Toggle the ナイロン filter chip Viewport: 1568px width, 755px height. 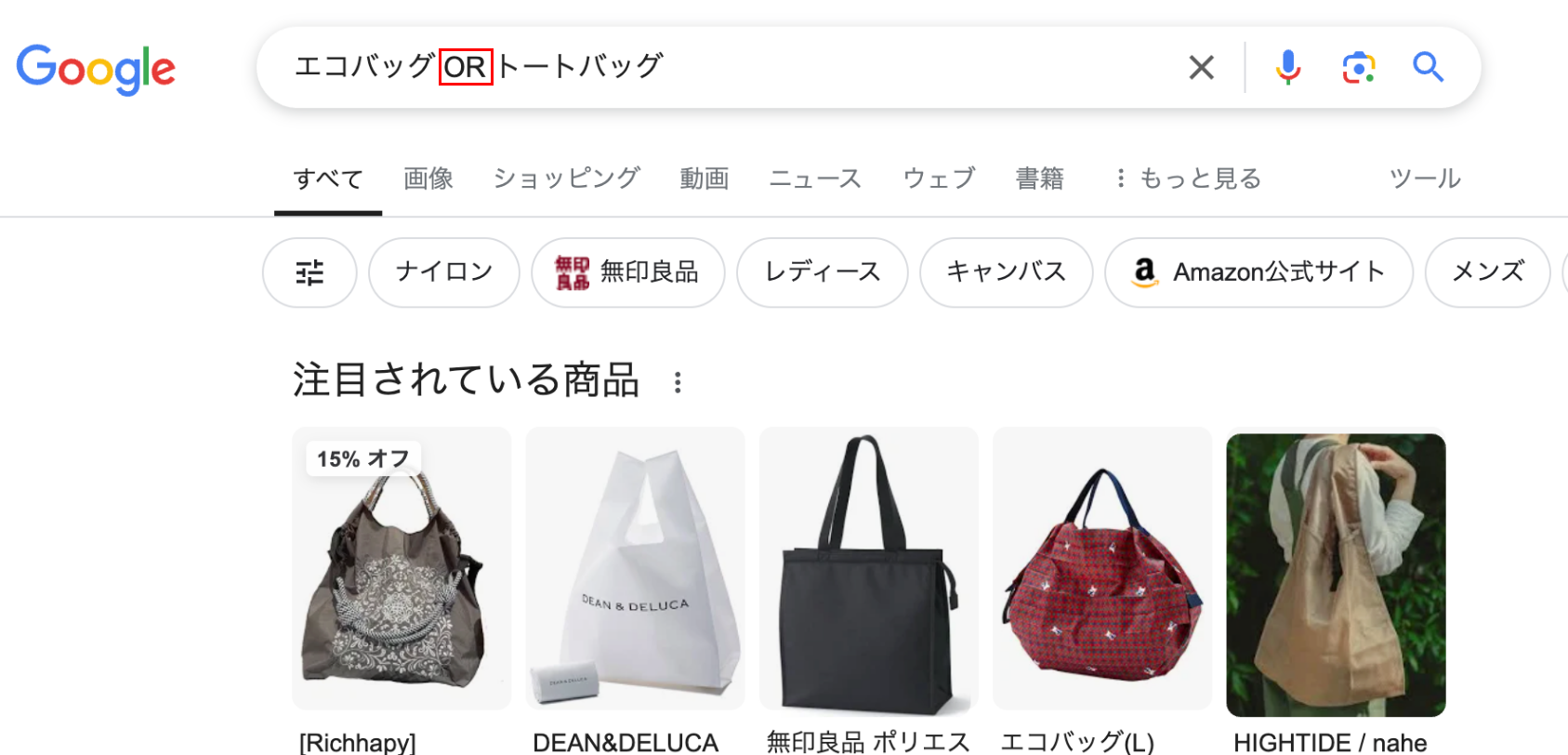pos(444,272)
